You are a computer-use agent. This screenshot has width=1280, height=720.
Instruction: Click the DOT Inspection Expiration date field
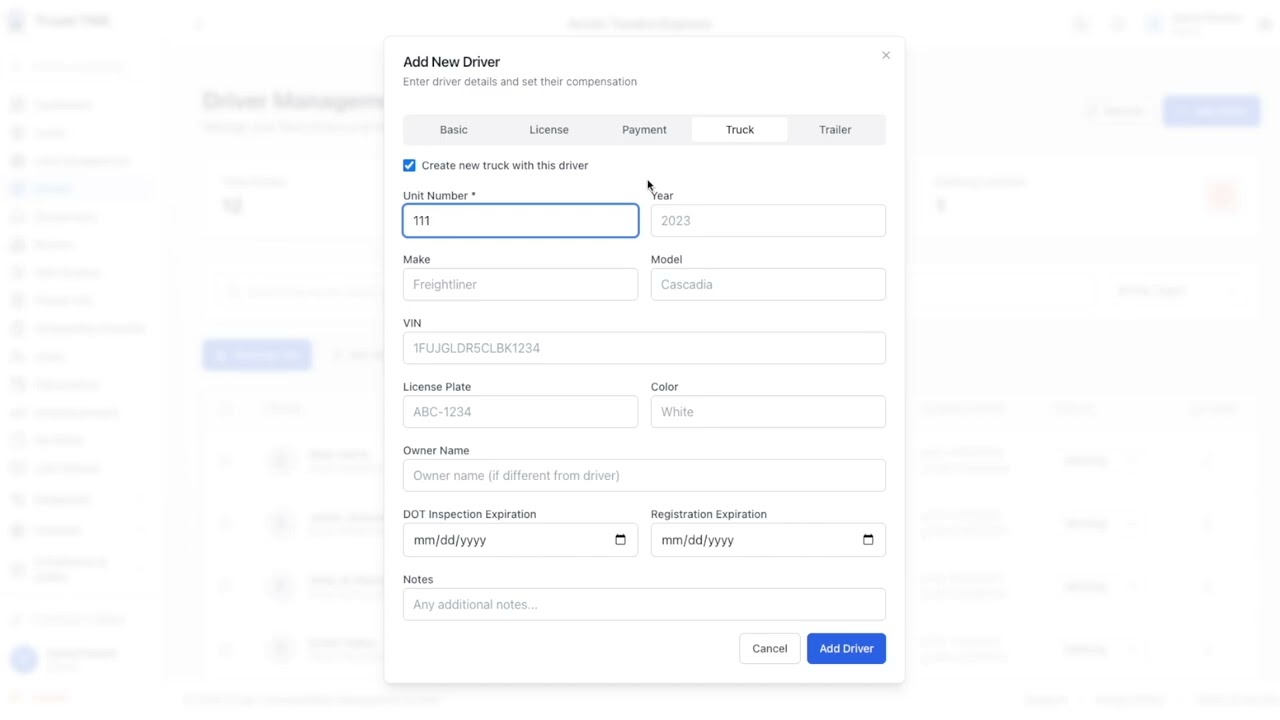(x=520, y=540)
